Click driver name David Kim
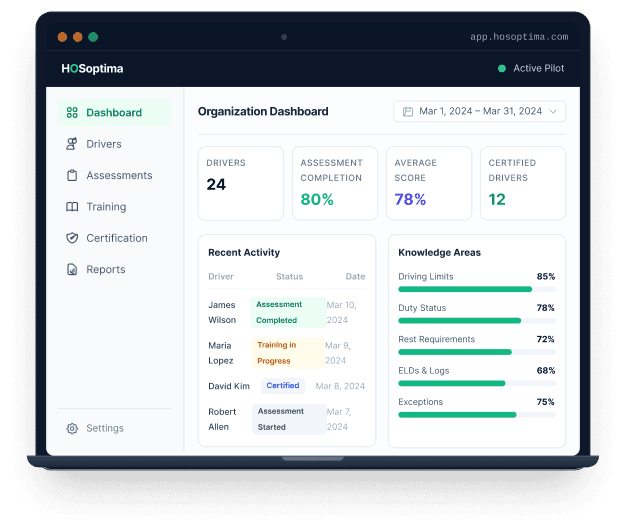This screenshot has width=626, height=530. point(229,386)
